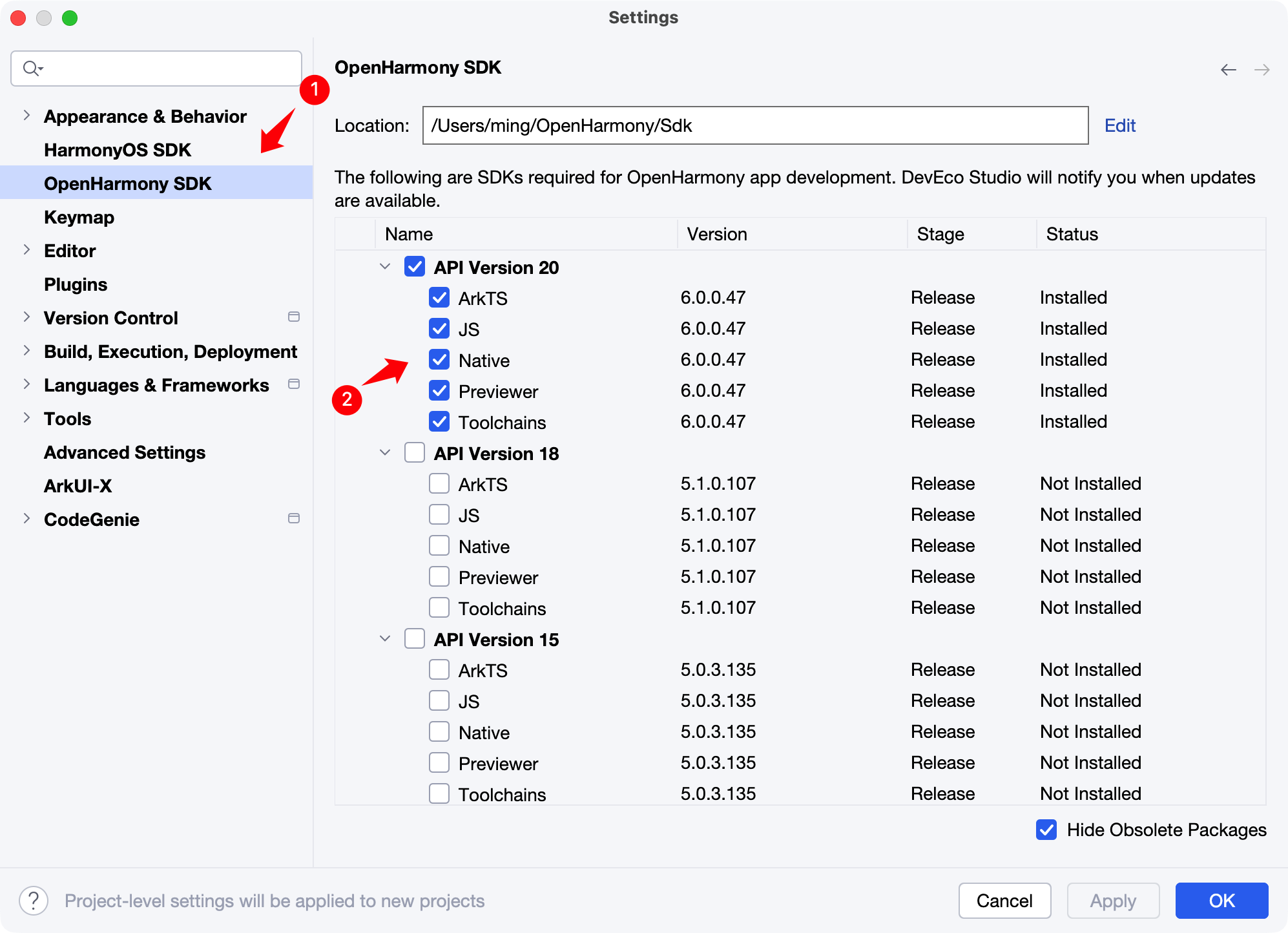Open Plugins settings page
Screen dimensions: 1288x933
pos(76,284)
